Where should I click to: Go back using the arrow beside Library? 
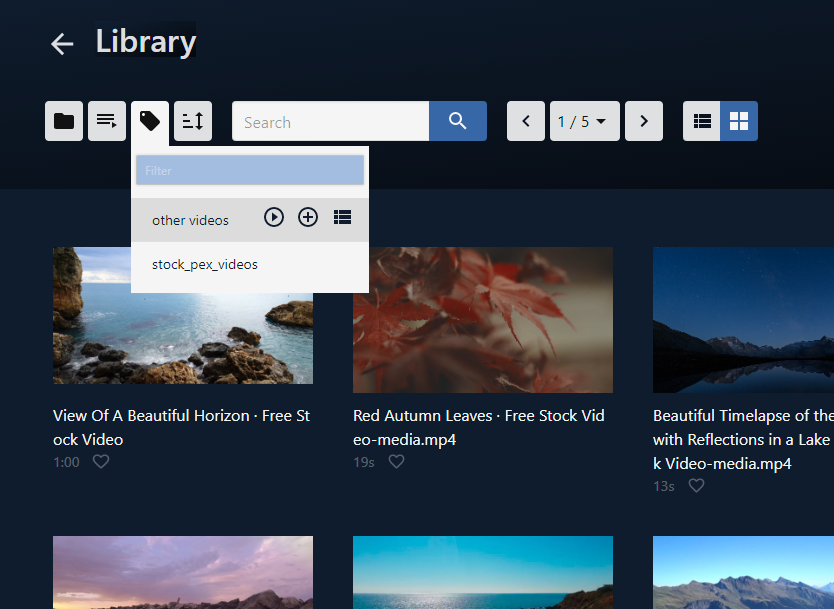click(62, 44)
